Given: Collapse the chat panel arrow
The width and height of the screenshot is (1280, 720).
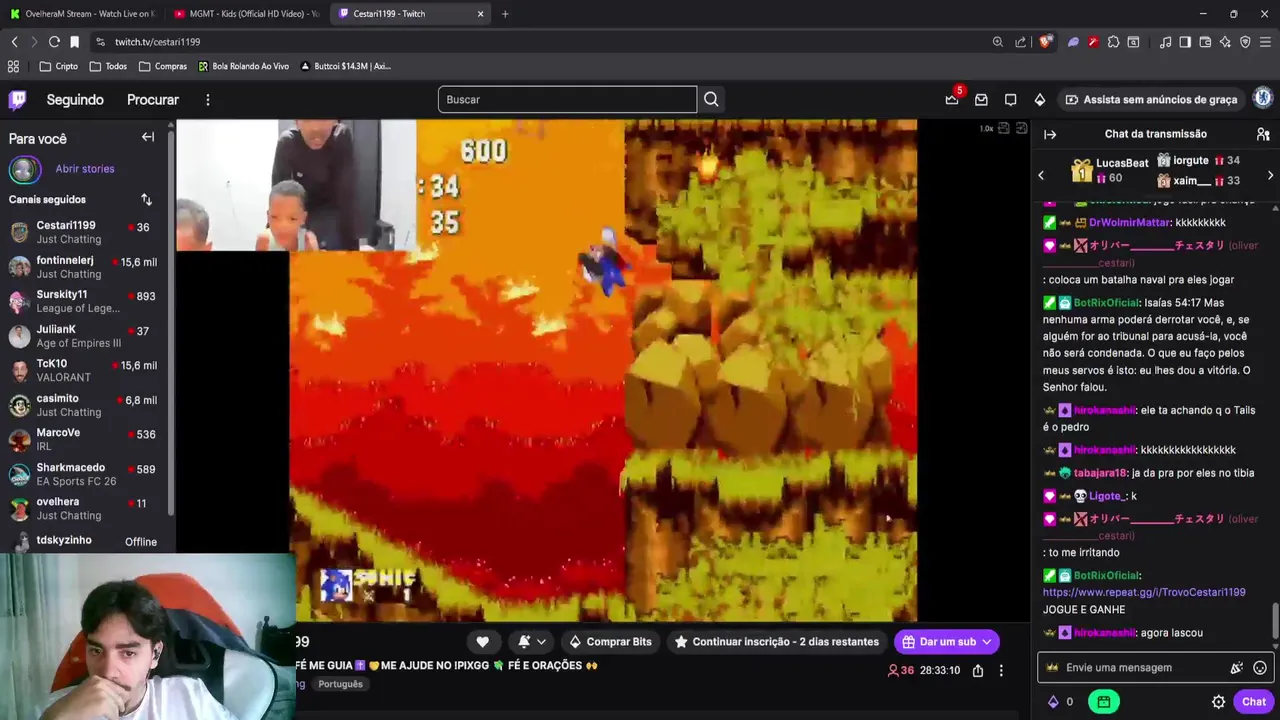Looking at the screenshot, I should coord(1050,134).
